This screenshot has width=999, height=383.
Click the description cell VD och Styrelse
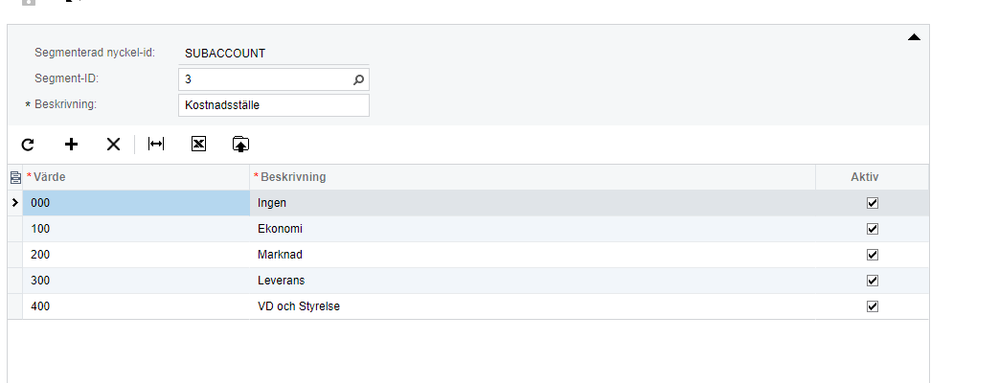click(533, 307)
